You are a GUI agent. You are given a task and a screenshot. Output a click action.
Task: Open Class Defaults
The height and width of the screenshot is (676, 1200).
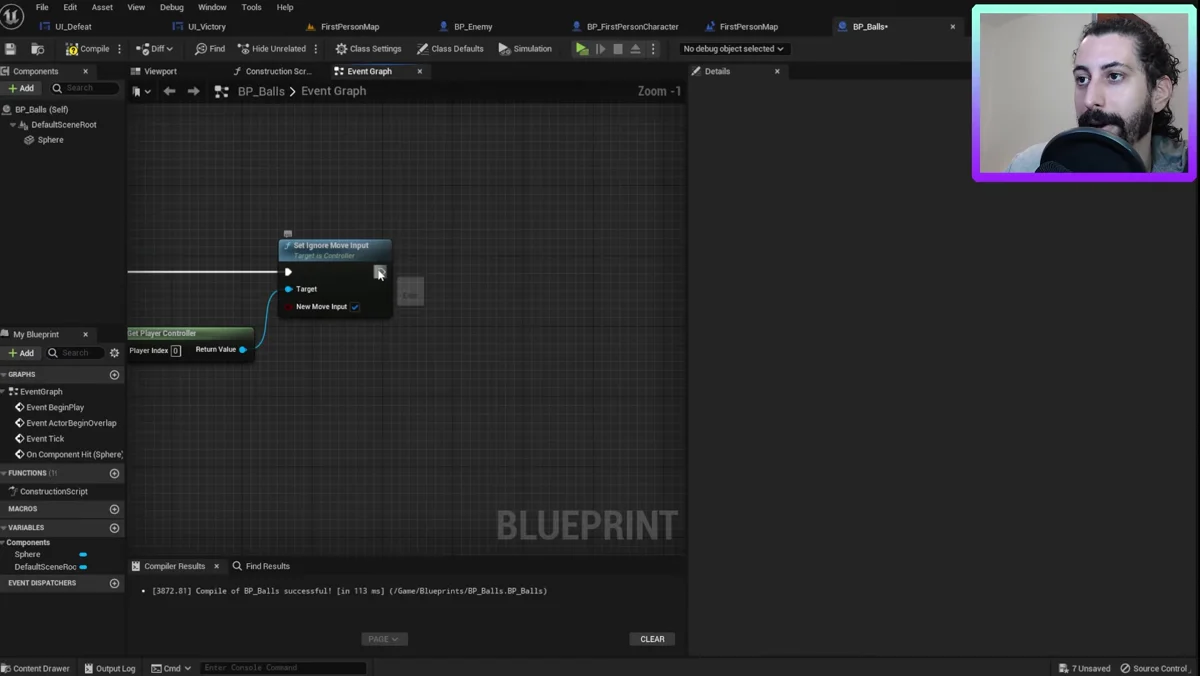click(x=450, y=49)
